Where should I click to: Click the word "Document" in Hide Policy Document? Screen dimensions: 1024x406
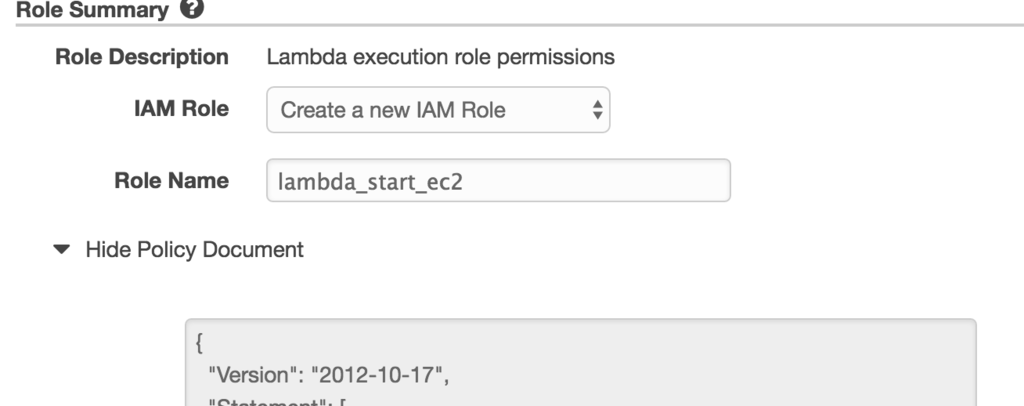coord(256,250)
